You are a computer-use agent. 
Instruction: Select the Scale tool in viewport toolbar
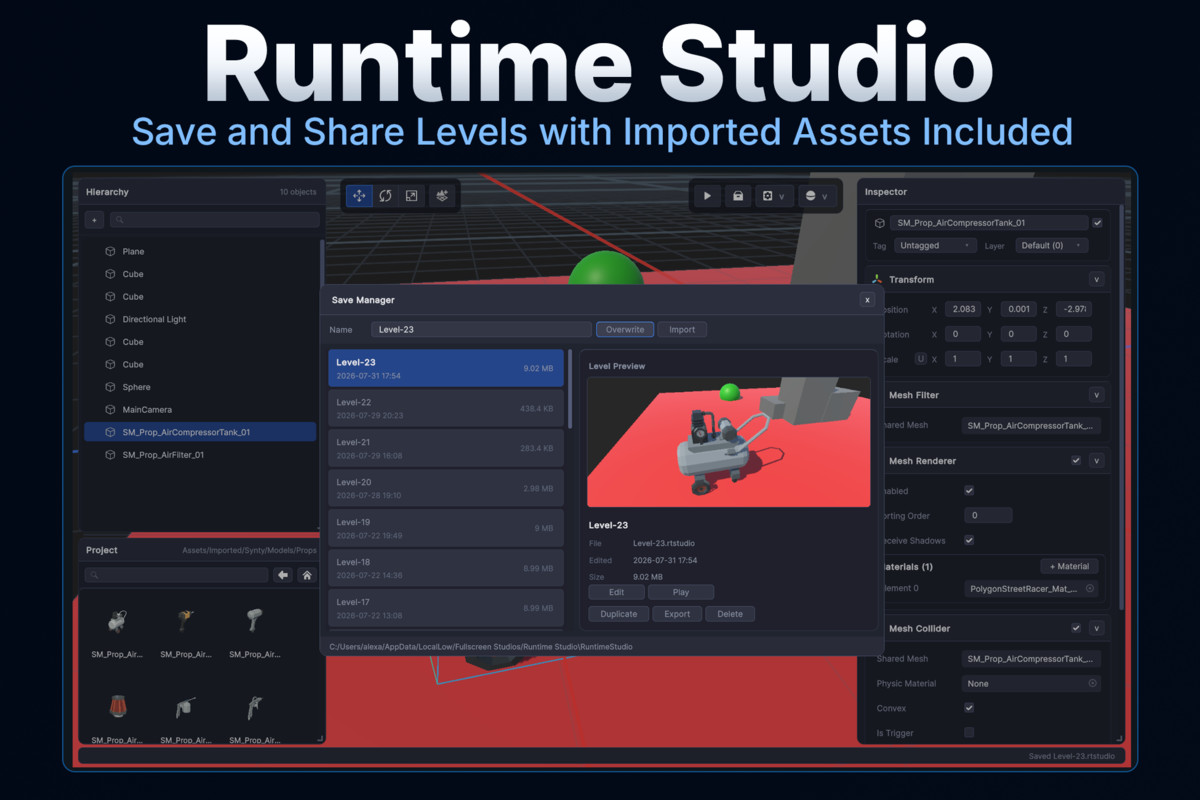click(x=411, y=196)
